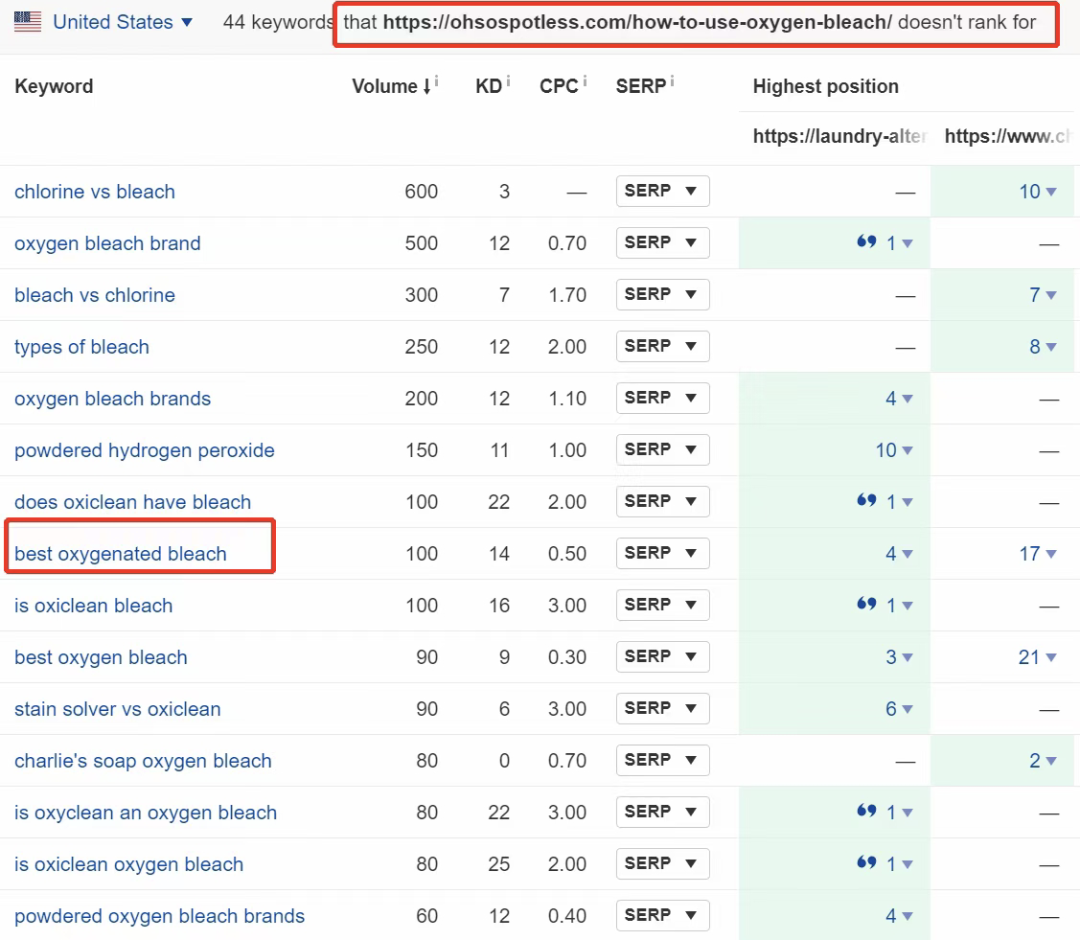1080x940 pixels.
Task: Open position 10 dropdown for 'chlorine vs bleach'
Action: pyautogui.click(x=1037, y=191)
